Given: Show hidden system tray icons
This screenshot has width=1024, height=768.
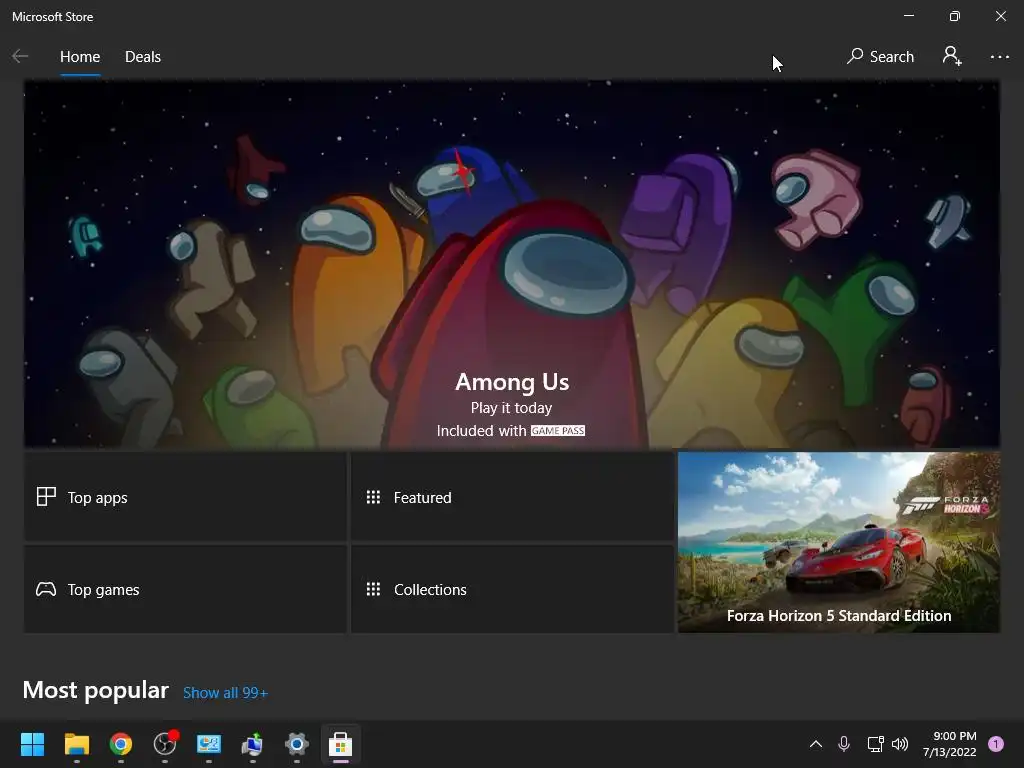Looking at the screenshot, I should 816,744.
